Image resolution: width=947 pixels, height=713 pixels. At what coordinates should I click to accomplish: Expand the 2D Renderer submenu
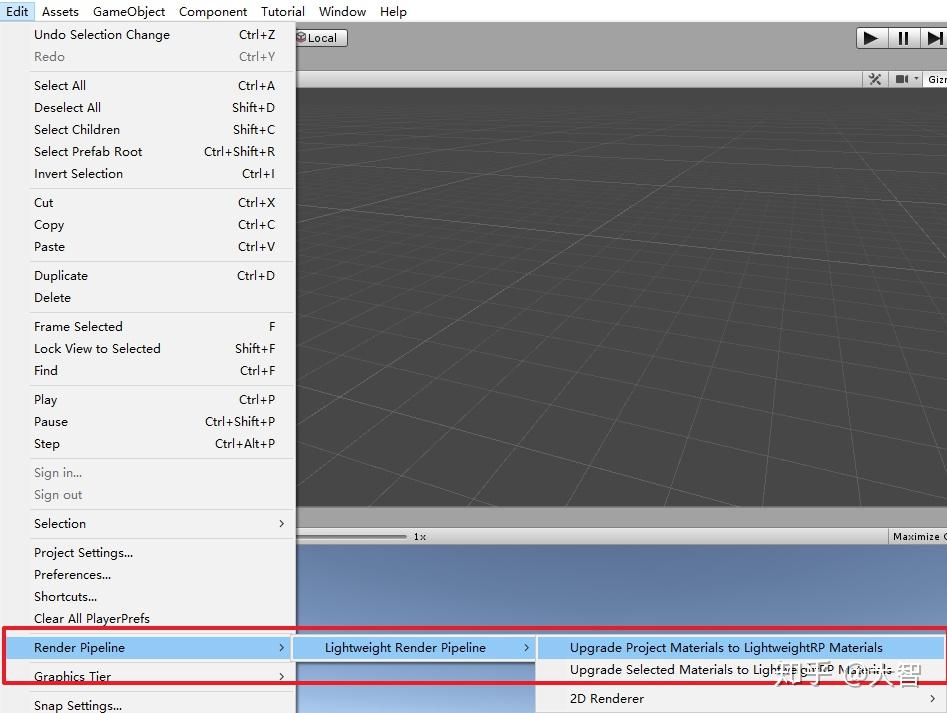(x=740, y=699)
